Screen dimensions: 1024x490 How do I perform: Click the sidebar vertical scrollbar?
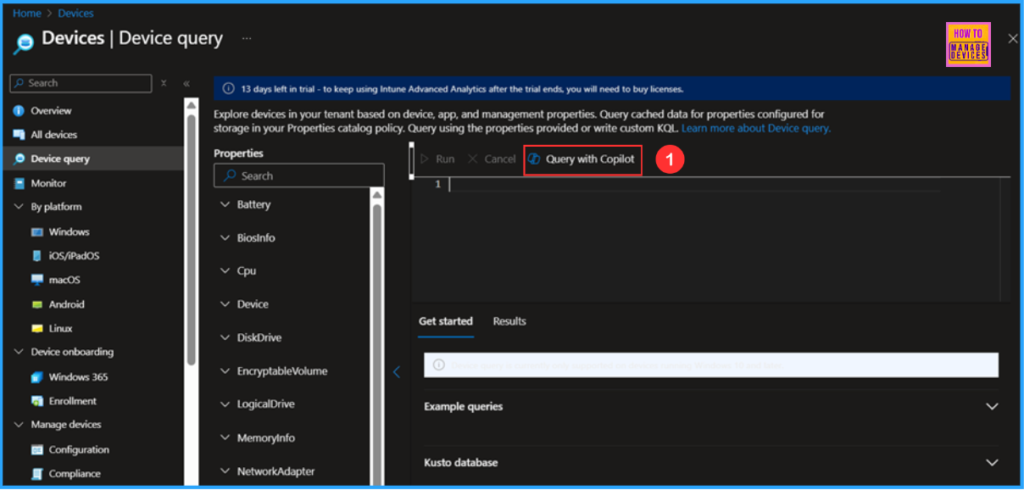tap(191, 238)
